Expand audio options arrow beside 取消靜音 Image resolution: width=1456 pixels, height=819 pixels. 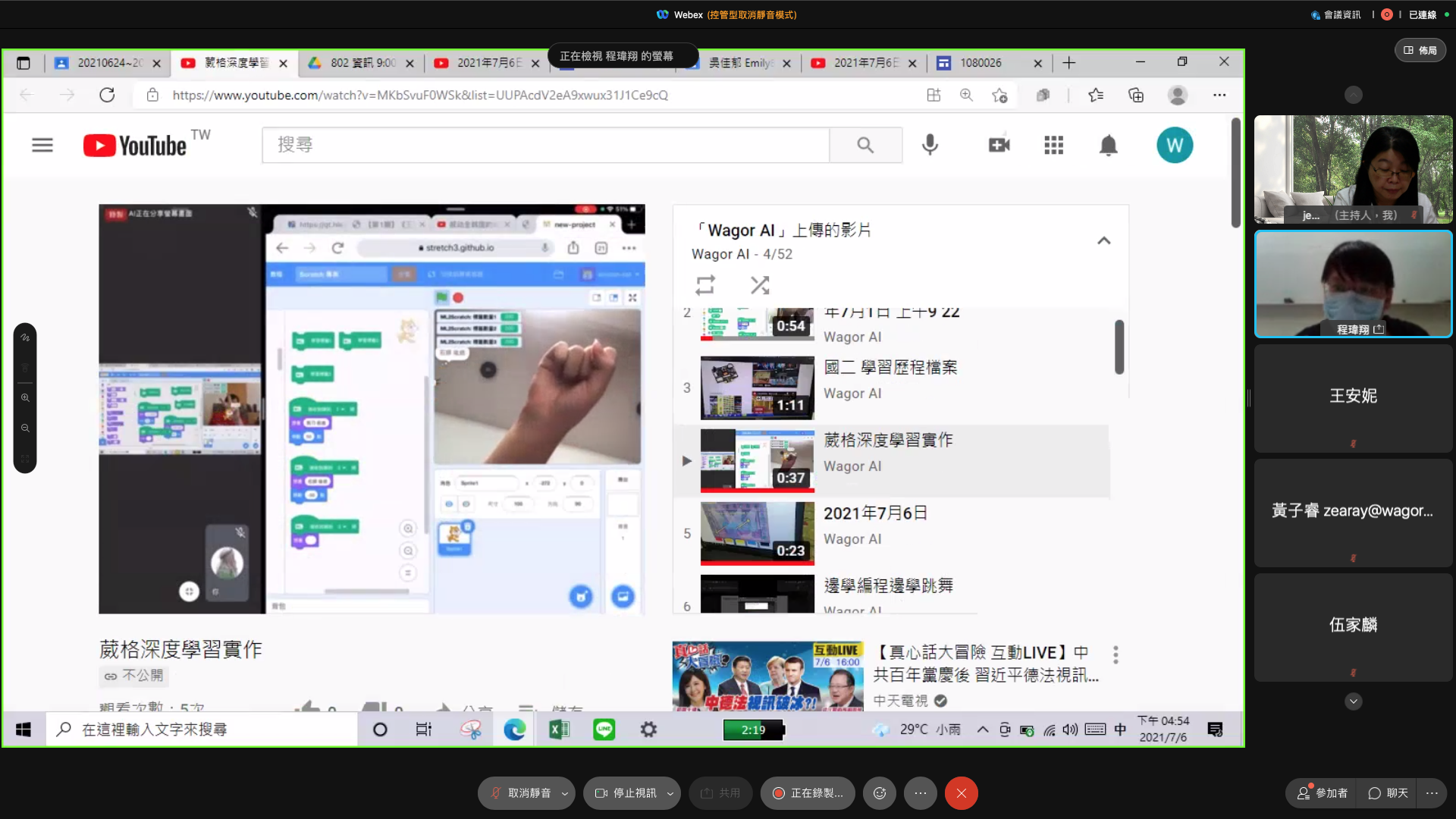(x=564, y=793)
